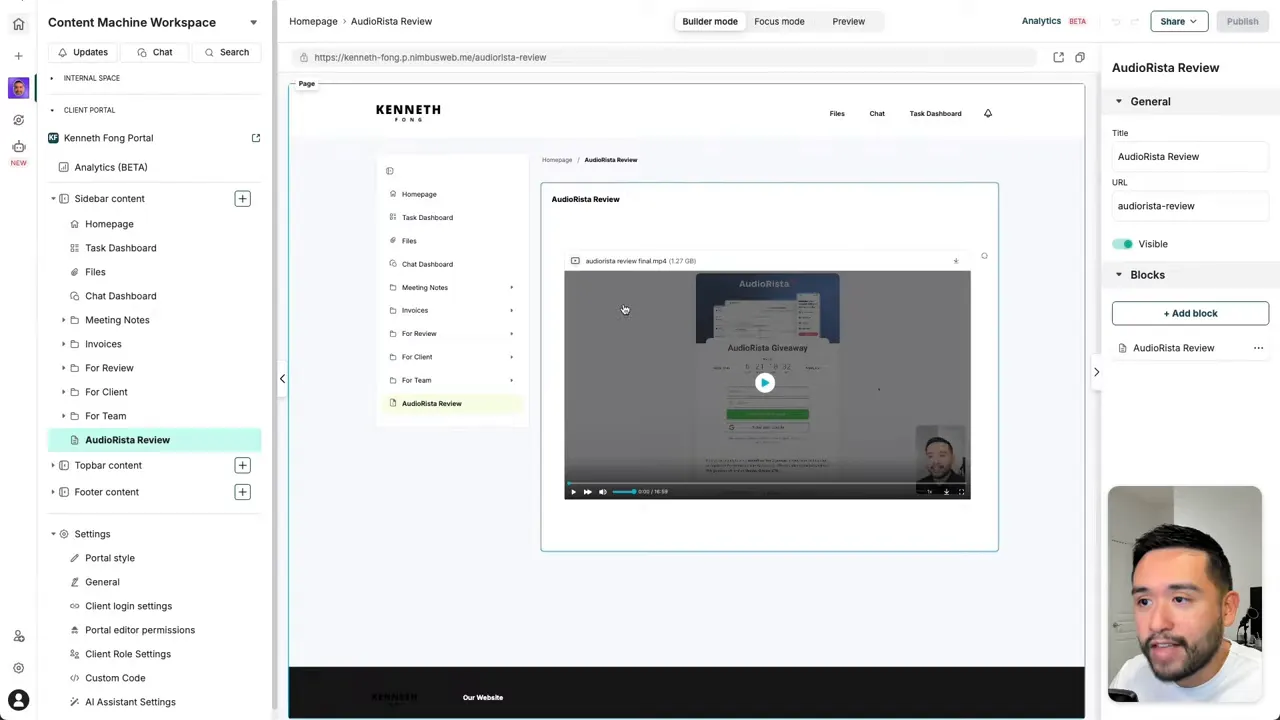Viewport: 1280px width, 720px height.
Task: Open the notification bell in portal header
Action: click(988, 113)
